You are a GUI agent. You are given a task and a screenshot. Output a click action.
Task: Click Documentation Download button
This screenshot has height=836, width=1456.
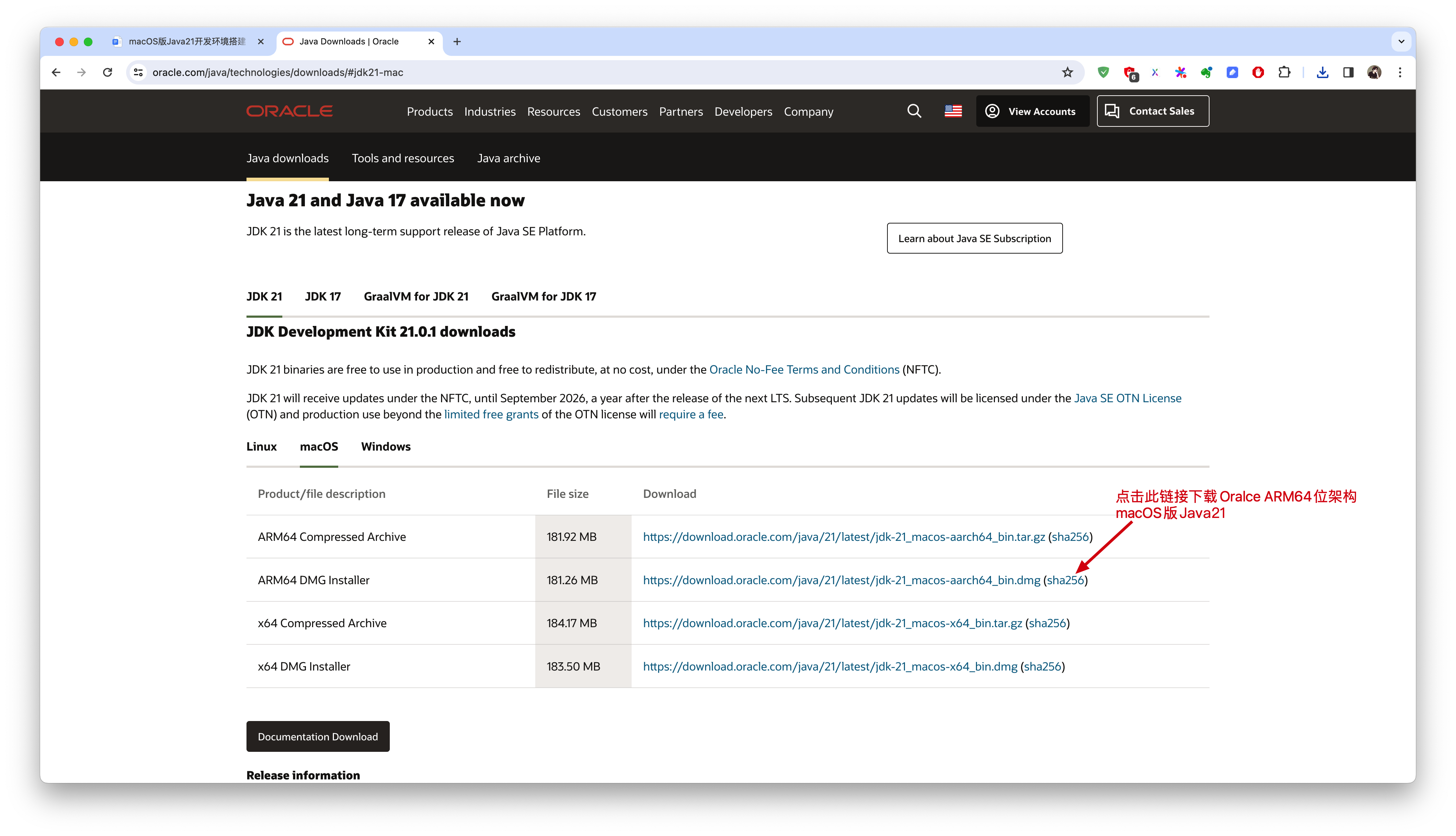[317, 736]
